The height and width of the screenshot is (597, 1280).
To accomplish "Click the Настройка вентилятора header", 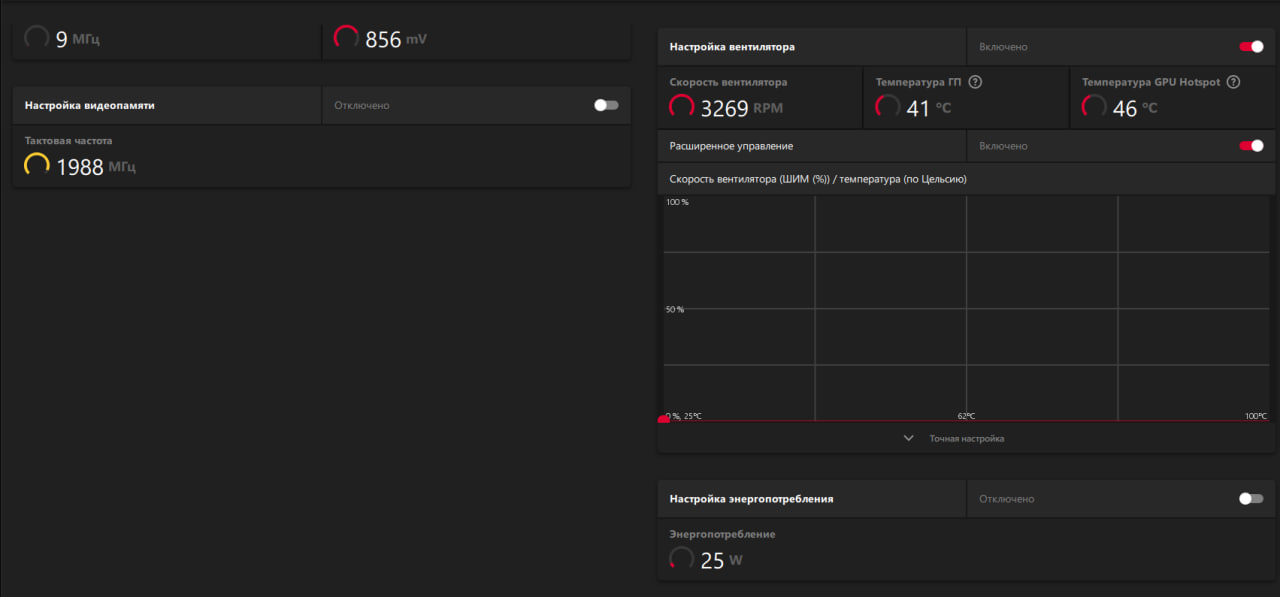I will pyautogui.click(x=732, y=47).
